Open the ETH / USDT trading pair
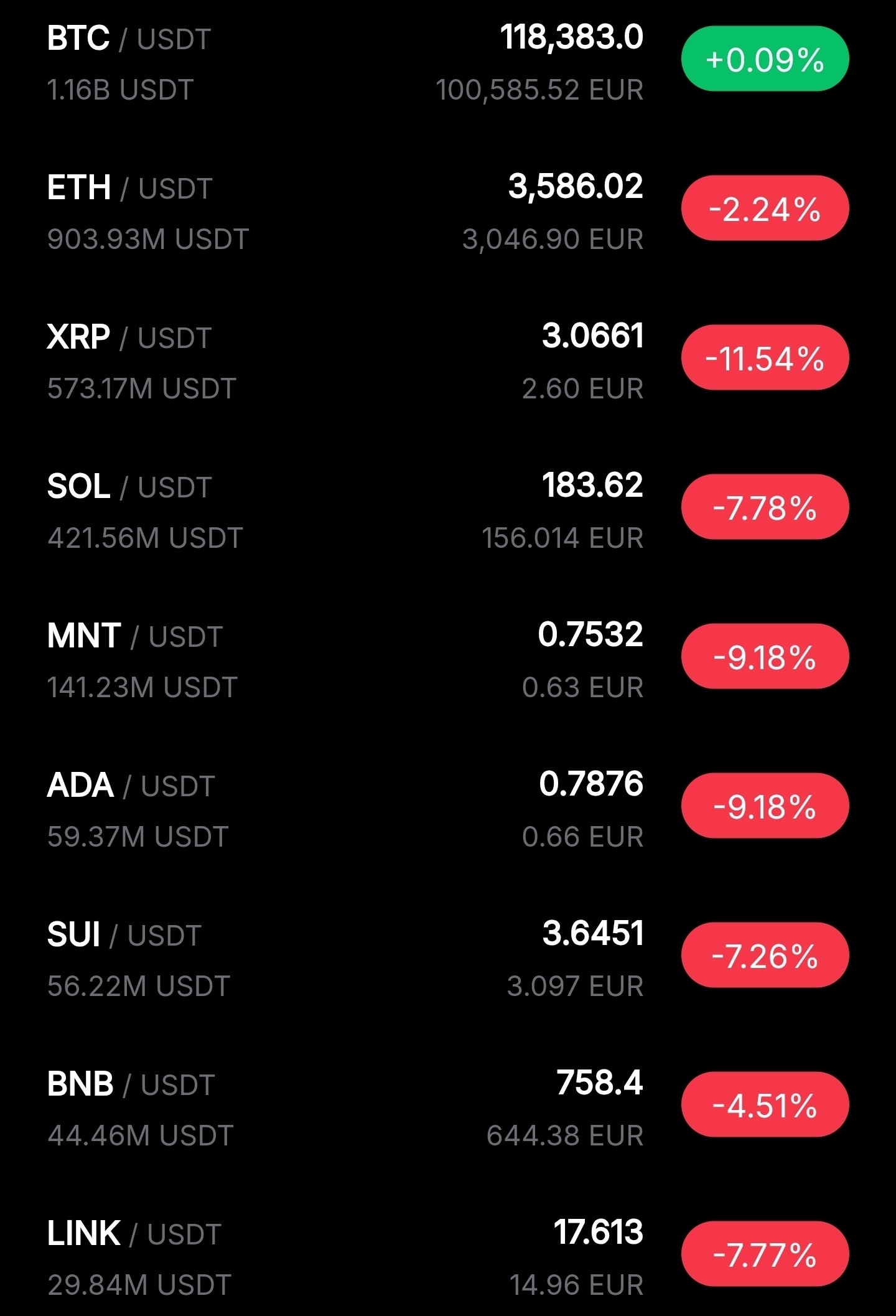The image size is (896, 1316). (x=129, y=188)
